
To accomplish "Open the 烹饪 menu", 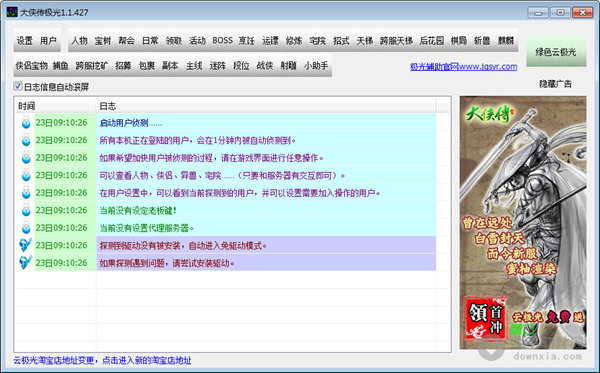I will point(246,41).
